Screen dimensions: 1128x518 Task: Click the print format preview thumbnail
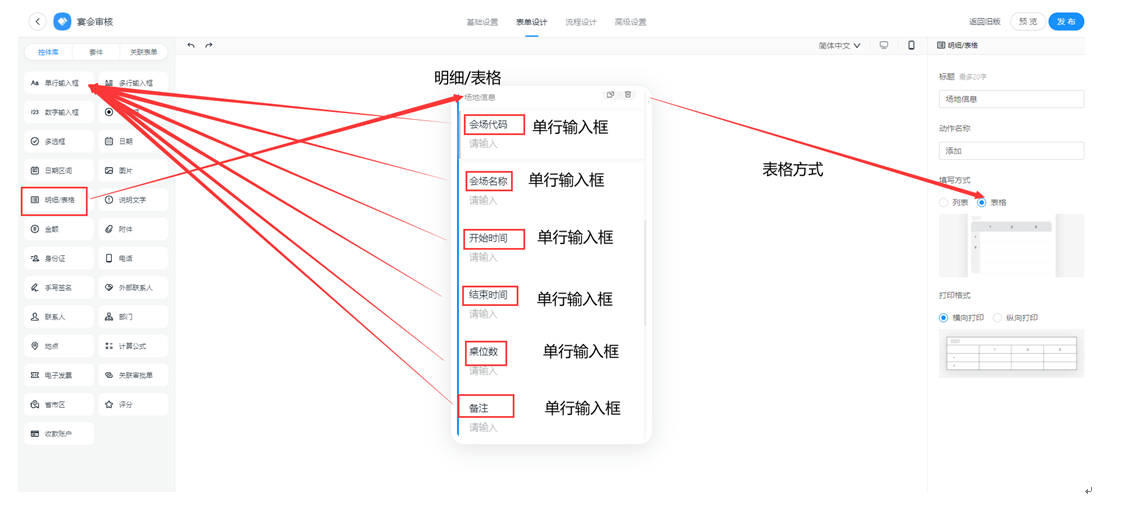coord(1011,353)
